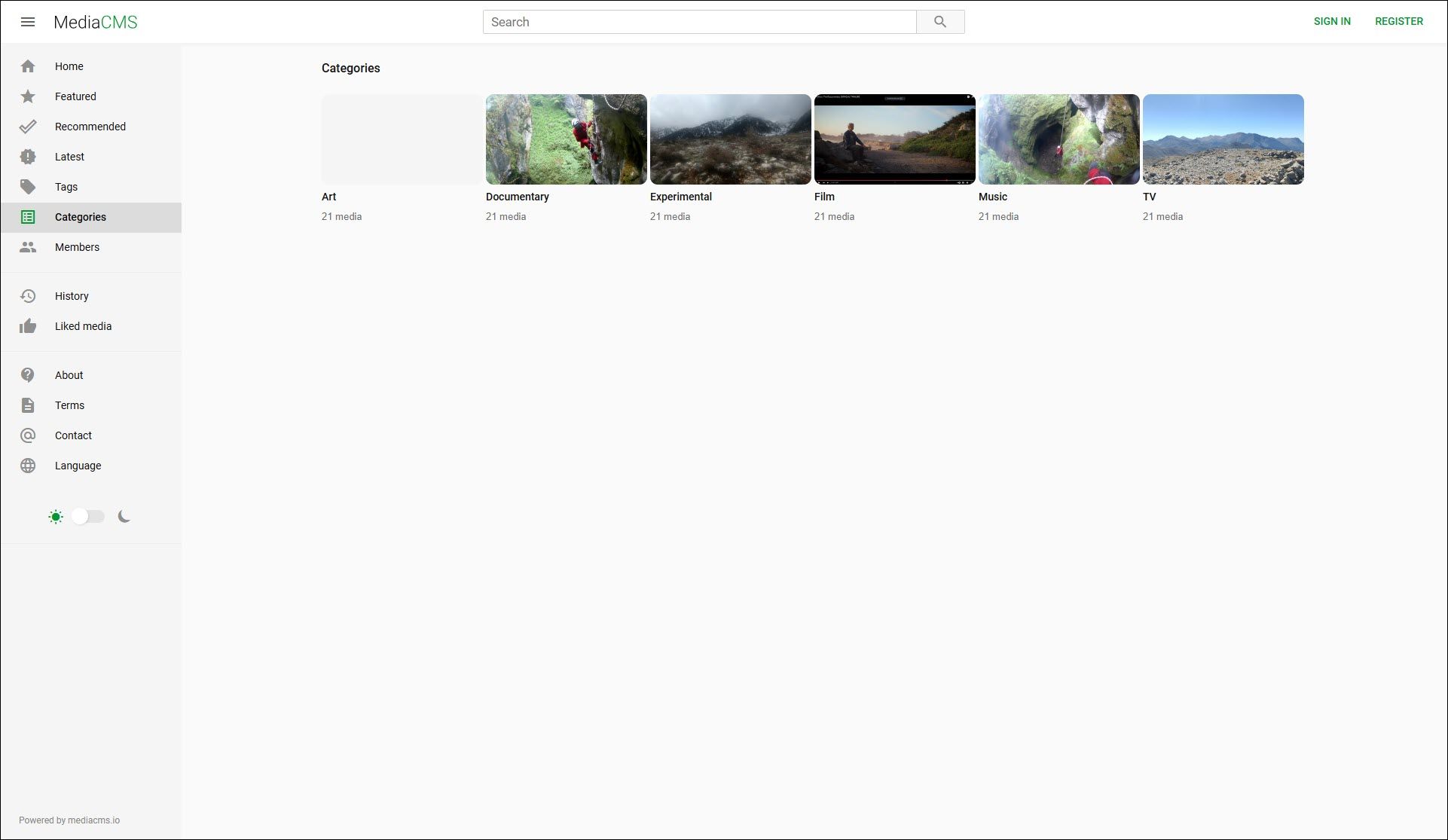Toggle the dark mode switch
The image size is (1448, 840).
[88, 516]
